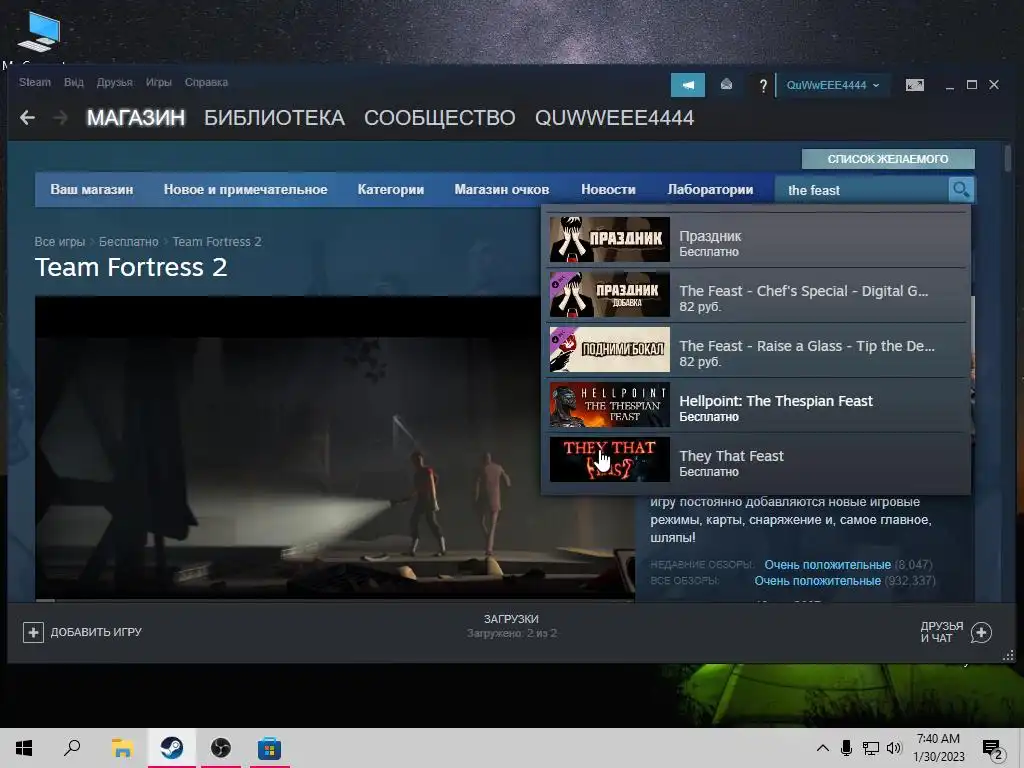1024x768 pixels.
Task: Open the QuWwEEE4444 account dropdown
Action: click(833, 85)
